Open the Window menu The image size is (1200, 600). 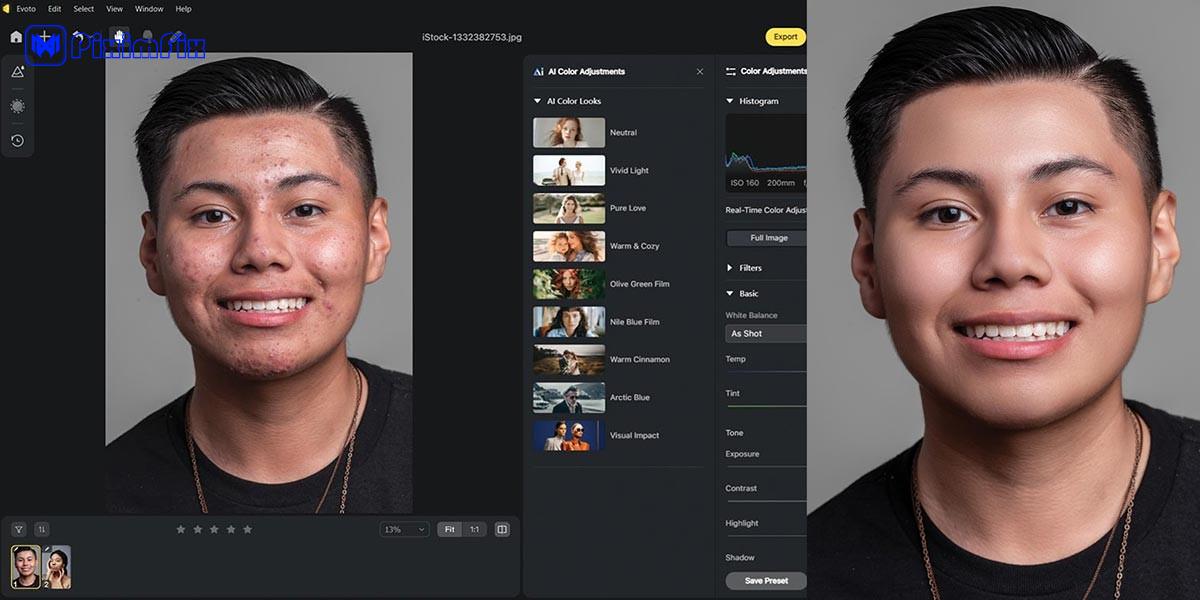pyautogui.click(x=149, y=9)
